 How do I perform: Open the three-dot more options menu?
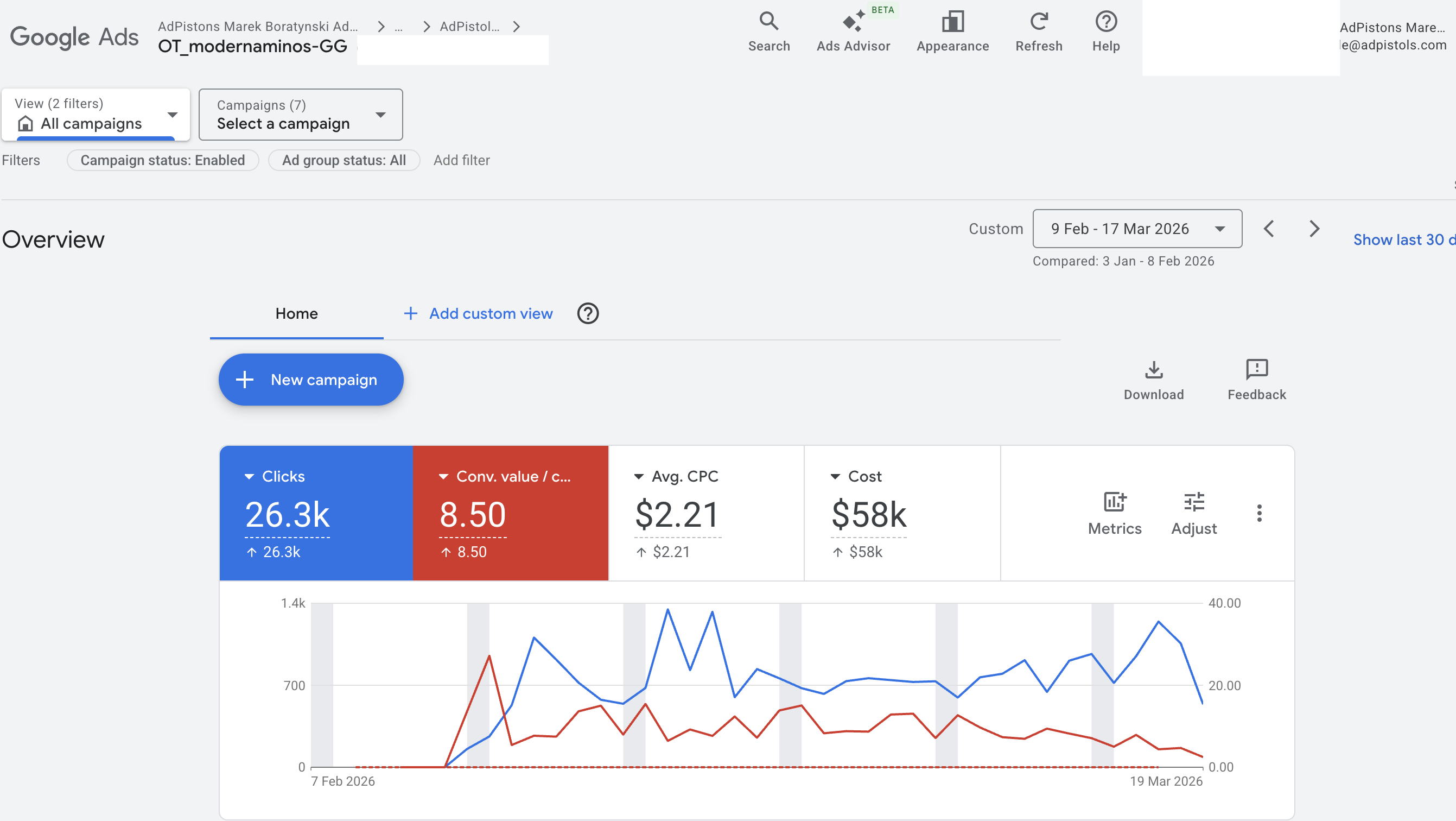pyautogui.click(x=1259, y=513)
